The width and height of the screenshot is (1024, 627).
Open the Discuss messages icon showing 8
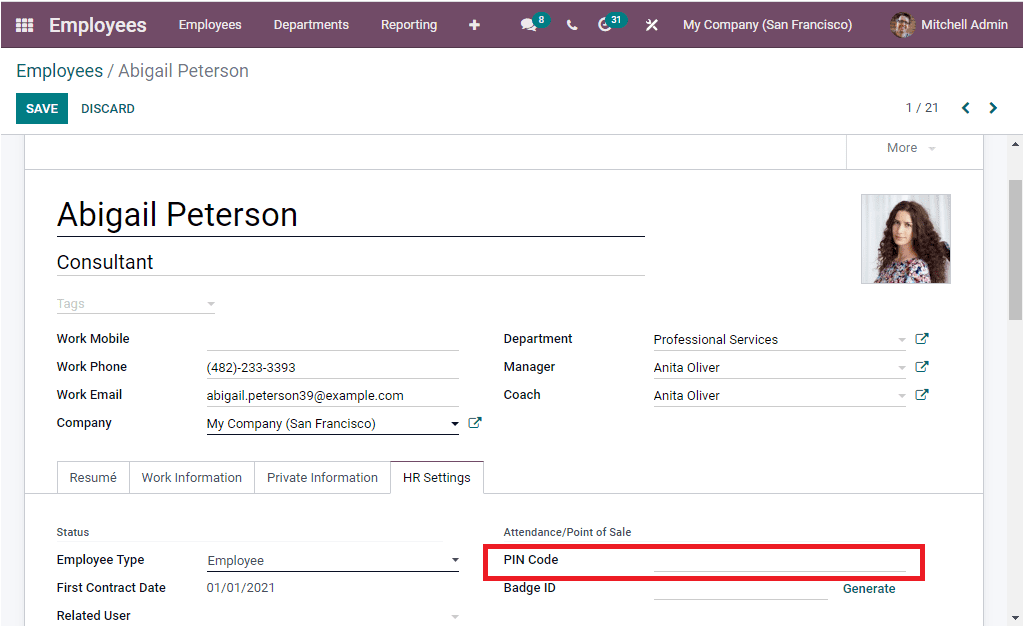point(528,24)
